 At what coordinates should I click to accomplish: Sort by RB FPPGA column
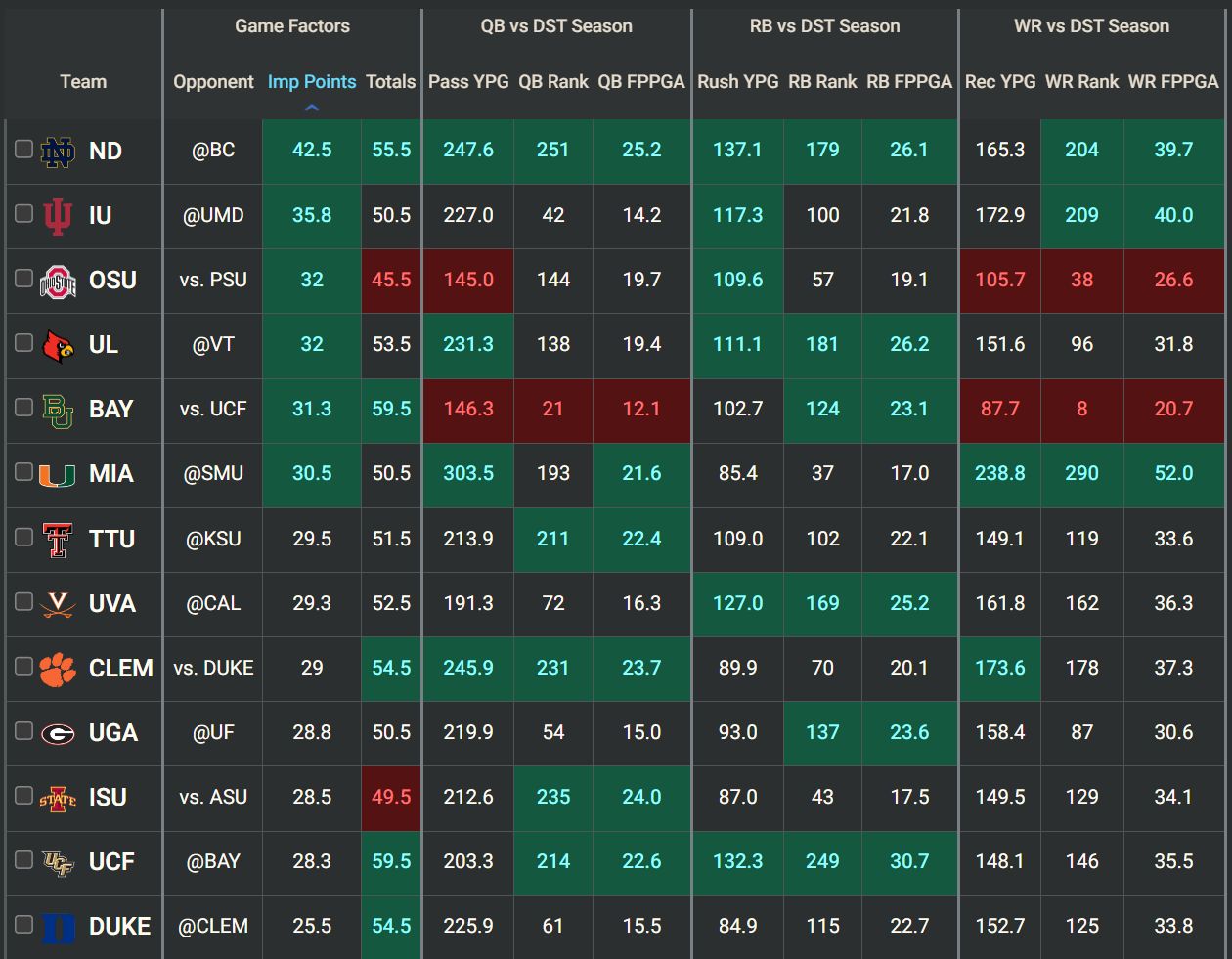[909, 82]
